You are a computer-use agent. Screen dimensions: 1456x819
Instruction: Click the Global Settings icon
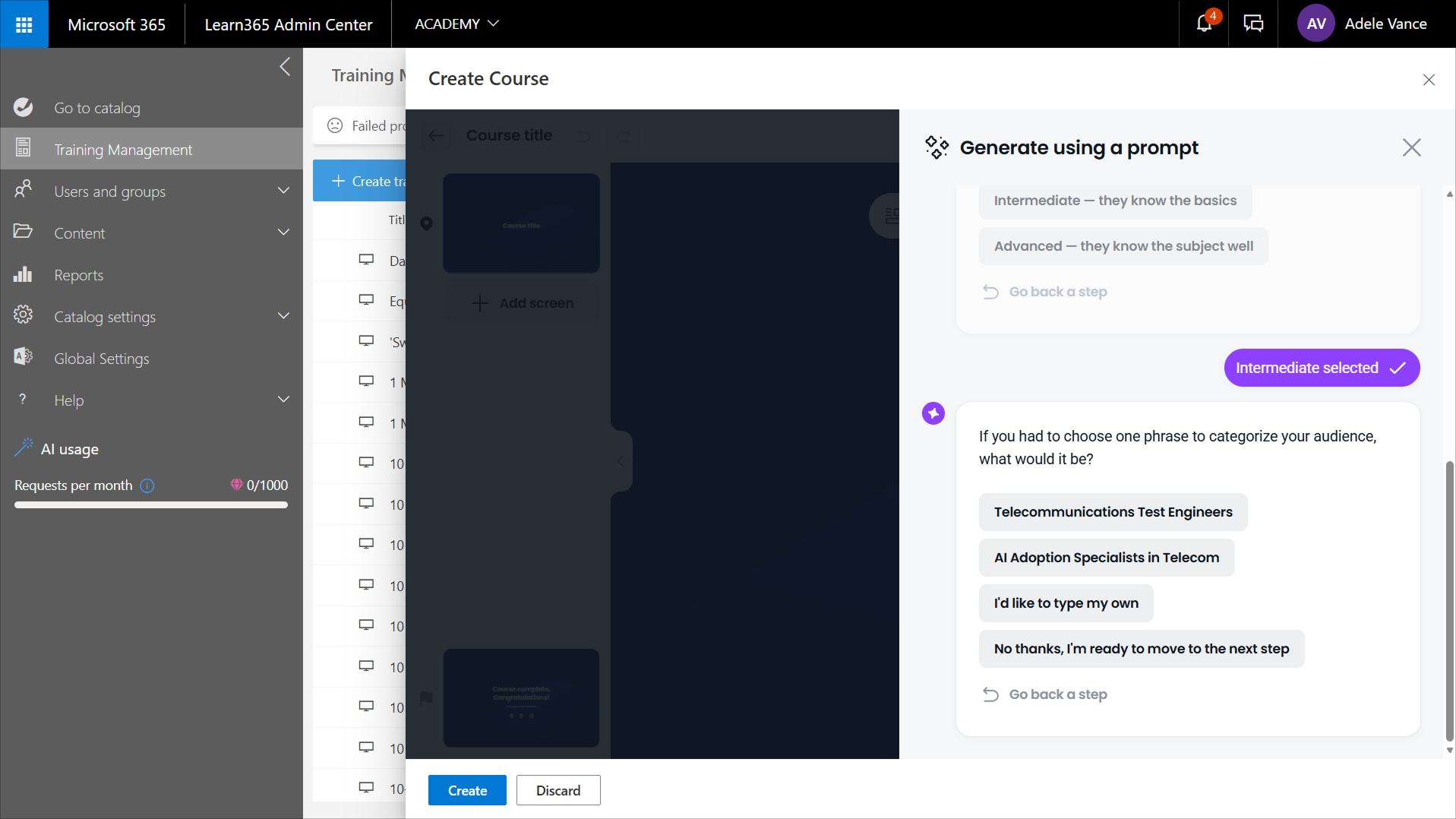tap(23, 358)
